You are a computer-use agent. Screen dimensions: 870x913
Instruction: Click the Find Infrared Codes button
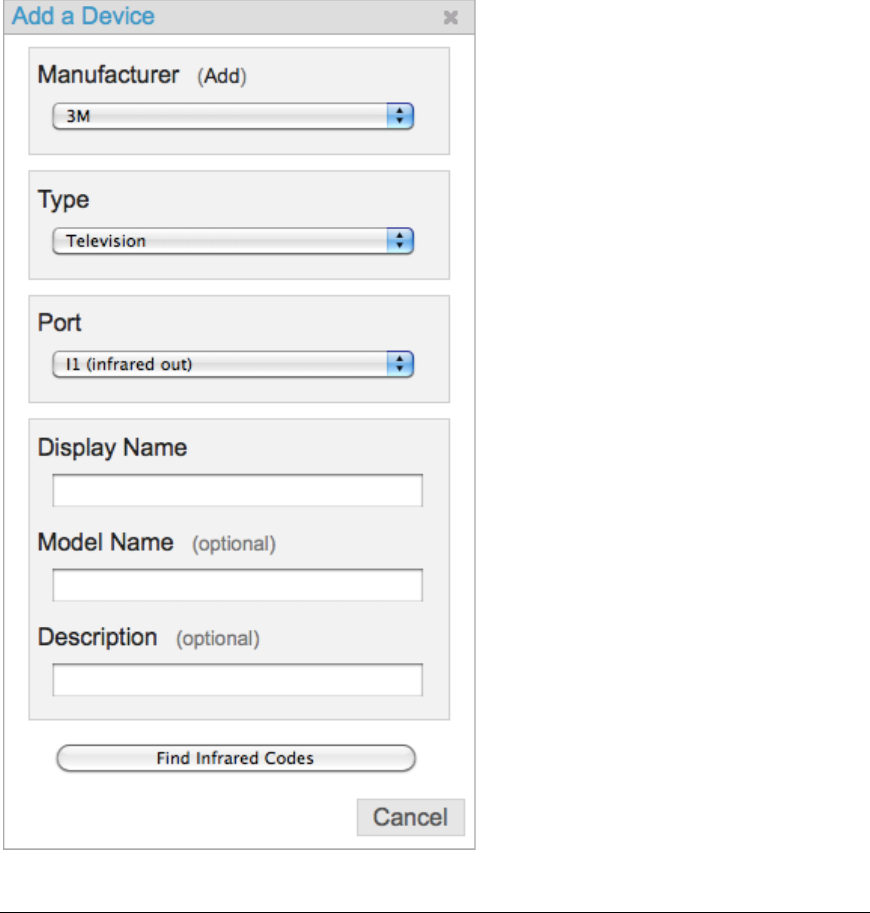point(236,758)
